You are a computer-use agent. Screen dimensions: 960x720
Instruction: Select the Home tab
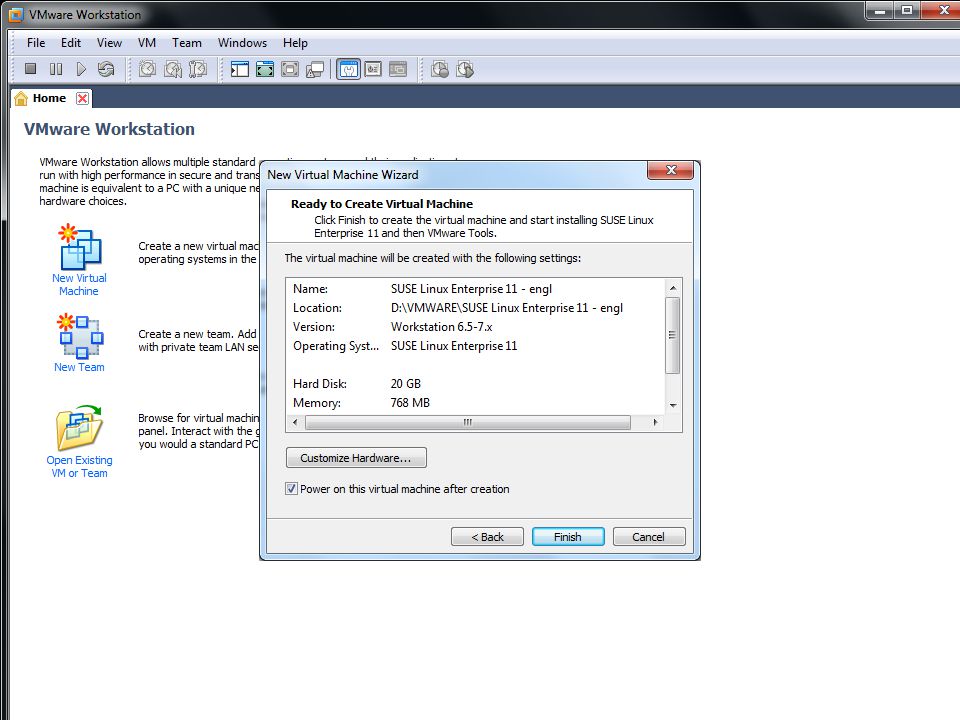(50, 98)
